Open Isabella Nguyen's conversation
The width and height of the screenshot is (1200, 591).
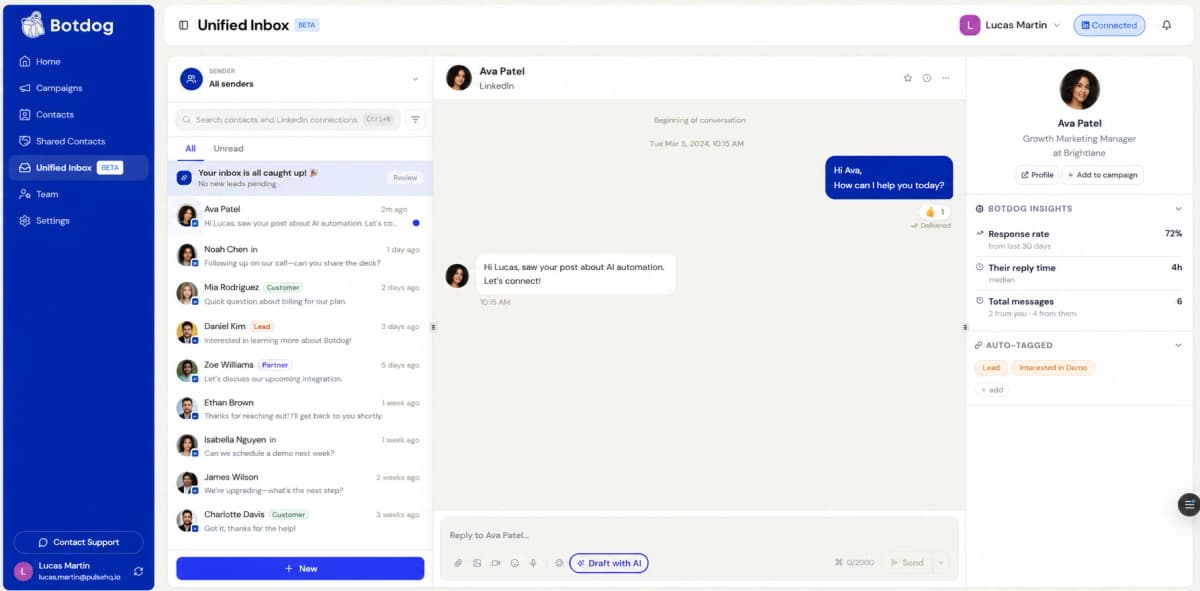(x=300, y=446)
